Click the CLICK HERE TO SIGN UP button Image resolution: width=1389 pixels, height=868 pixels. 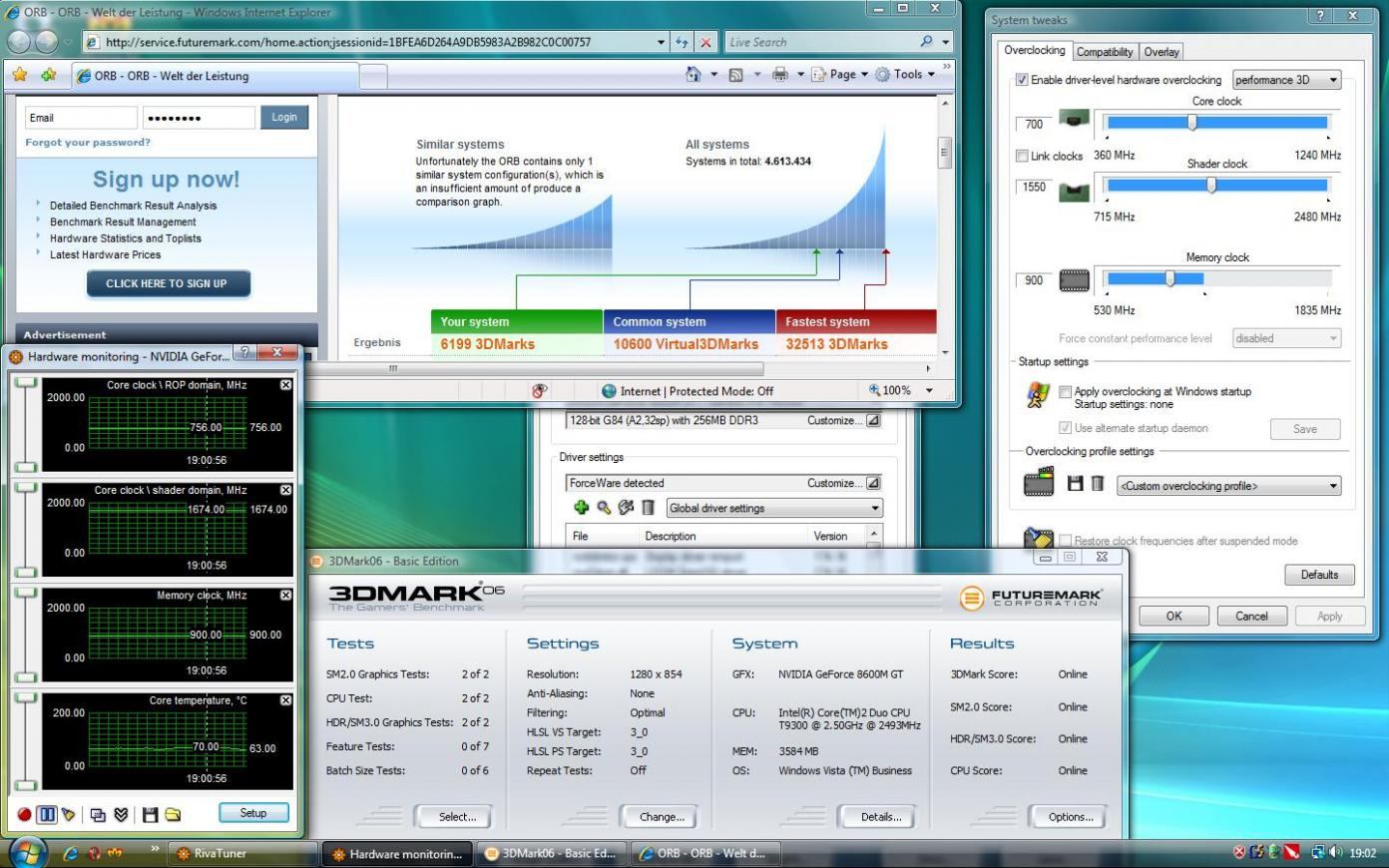(167, 283)
